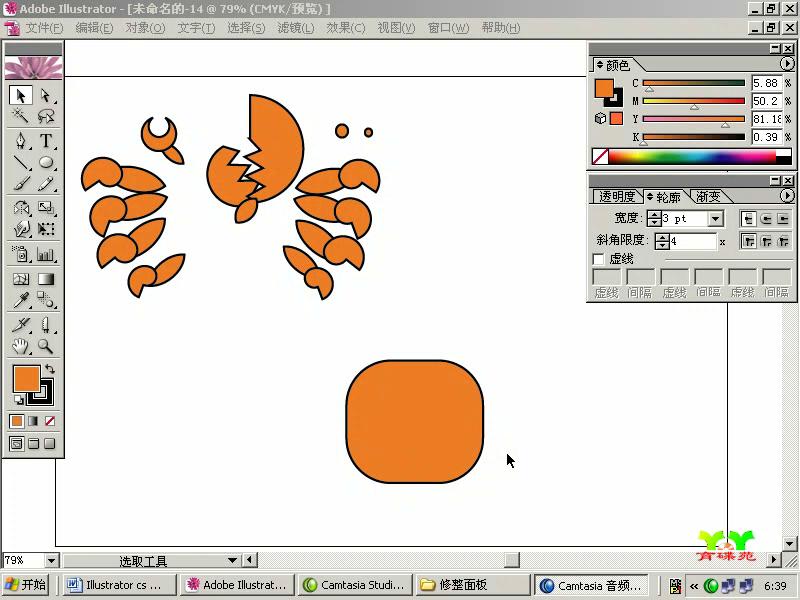Open the 颜色 panel flyout menu arrow
Viewport: 800px width, 600px height.
tap(787, 64)
